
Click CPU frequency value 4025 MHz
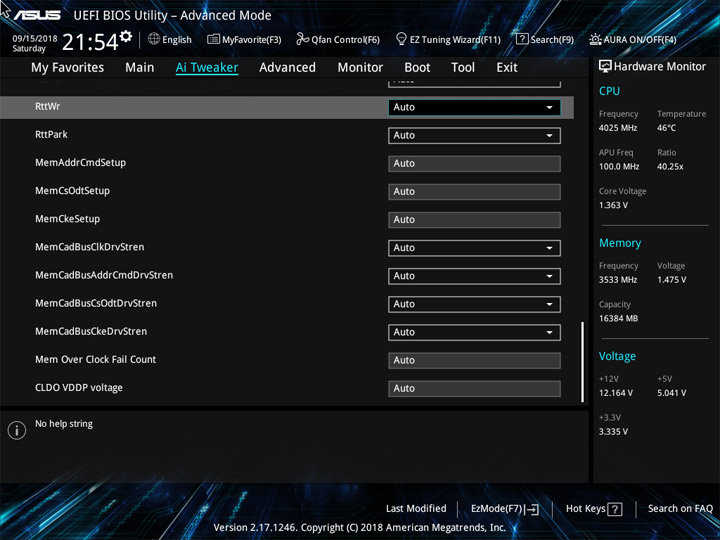[x=618, y=128]
